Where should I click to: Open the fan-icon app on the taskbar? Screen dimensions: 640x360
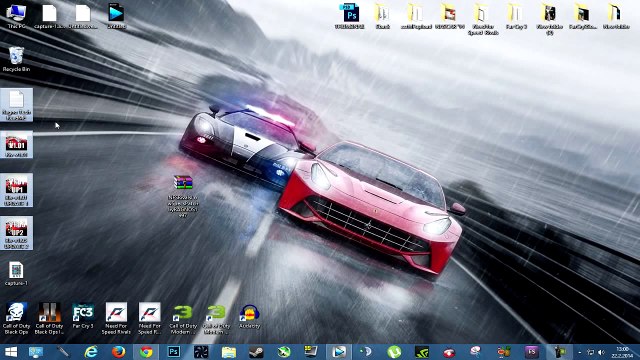tap(201, 352)
